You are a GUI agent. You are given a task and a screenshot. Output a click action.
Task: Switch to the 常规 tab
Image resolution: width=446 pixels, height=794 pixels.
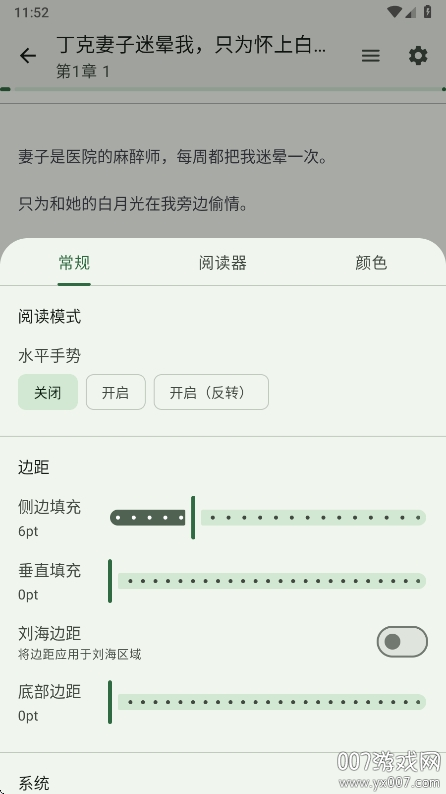pos(74,263)
